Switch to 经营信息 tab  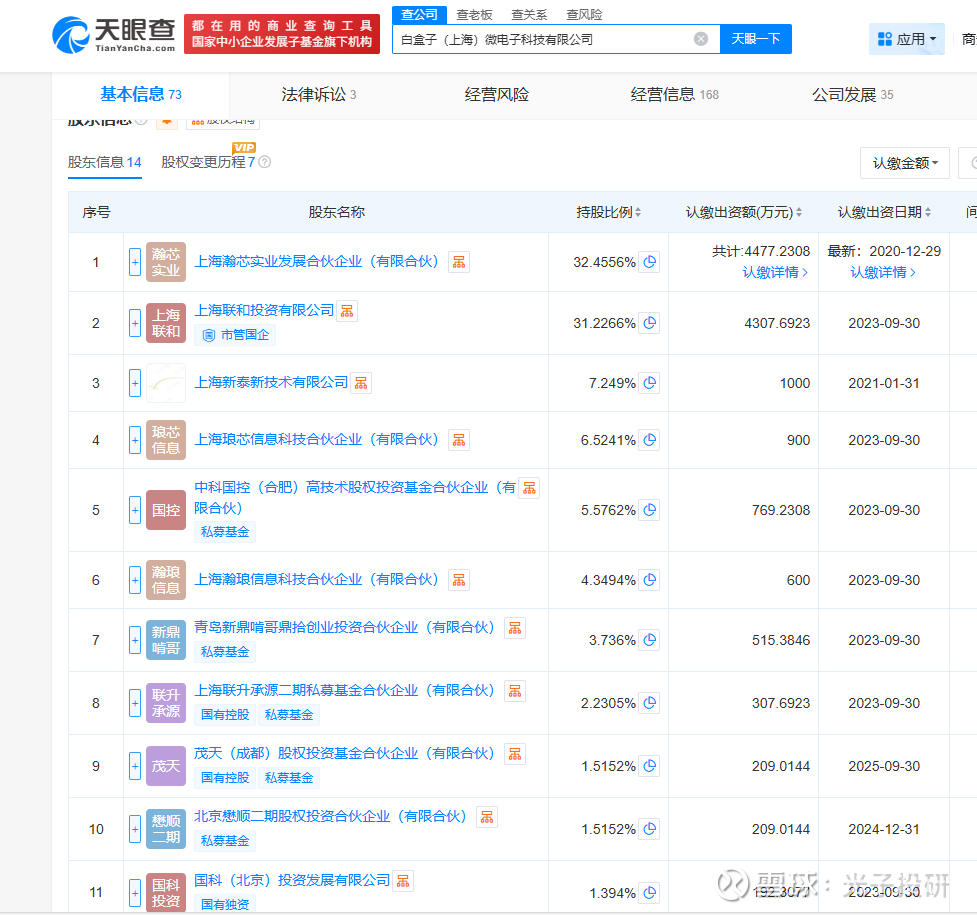674,95
